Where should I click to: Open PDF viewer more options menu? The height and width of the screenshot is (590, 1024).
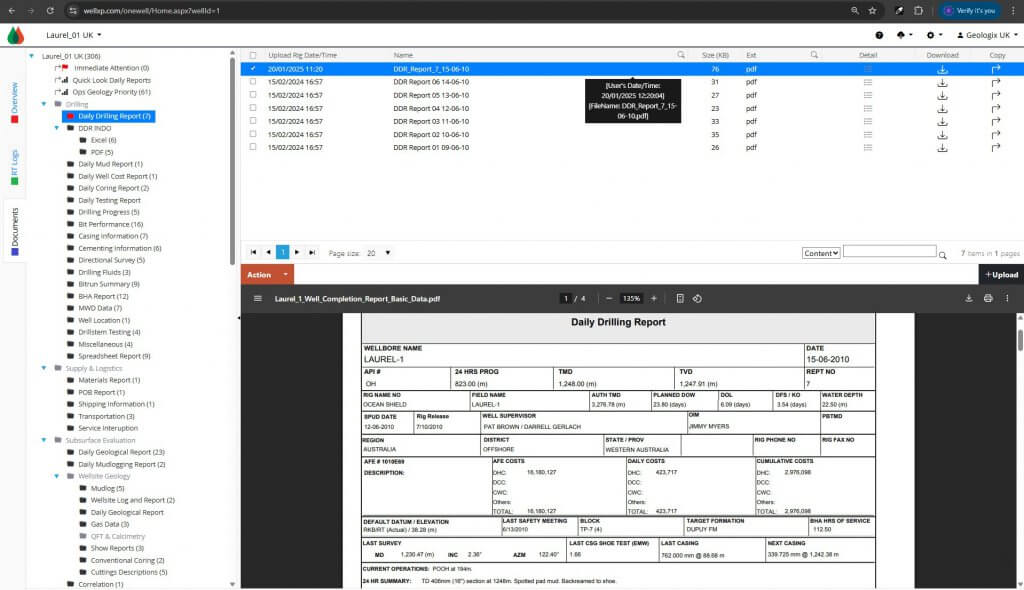click(x=1007, y=299)
